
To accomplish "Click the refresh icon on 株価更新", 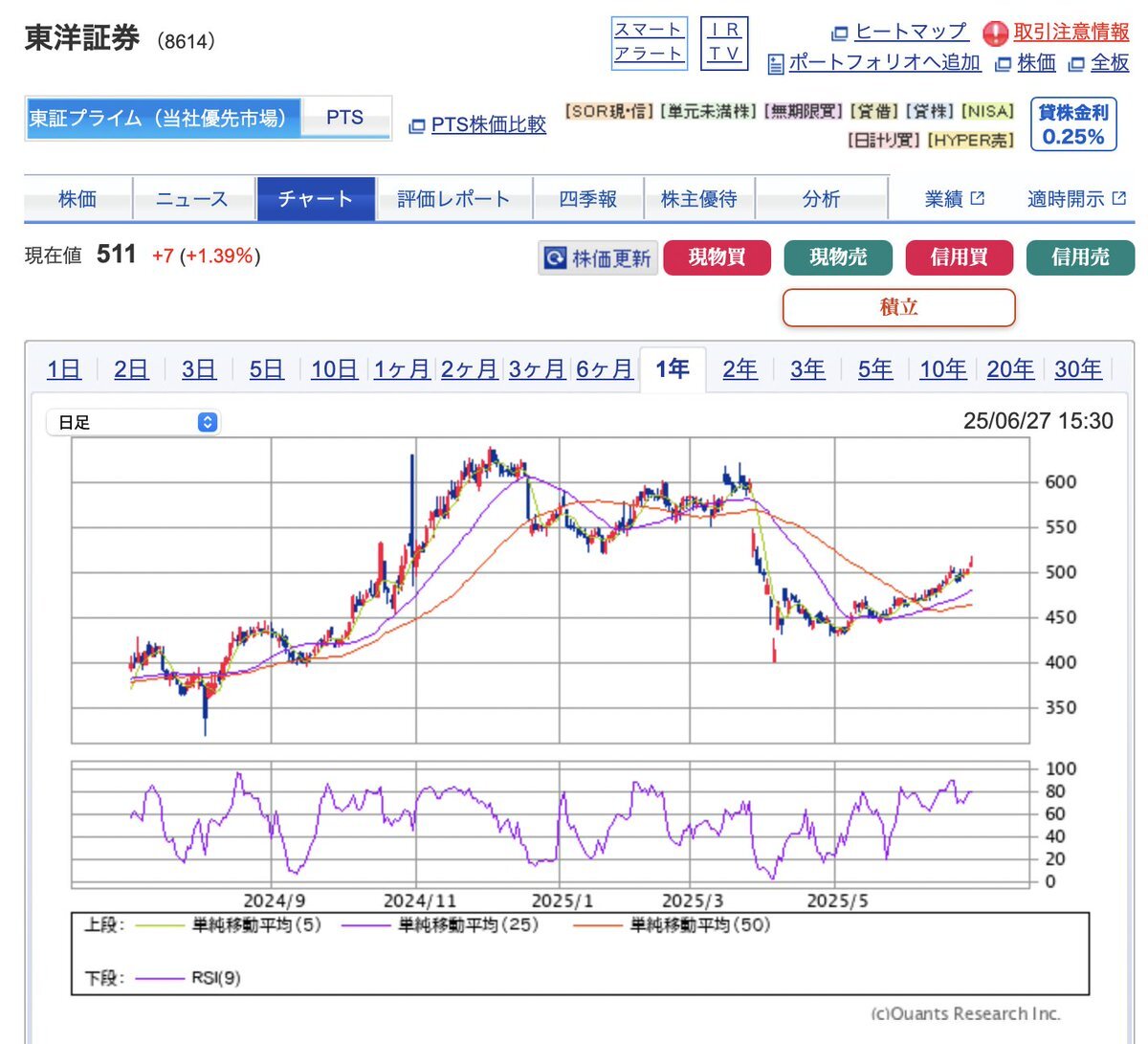I will [x=555, y=258].
